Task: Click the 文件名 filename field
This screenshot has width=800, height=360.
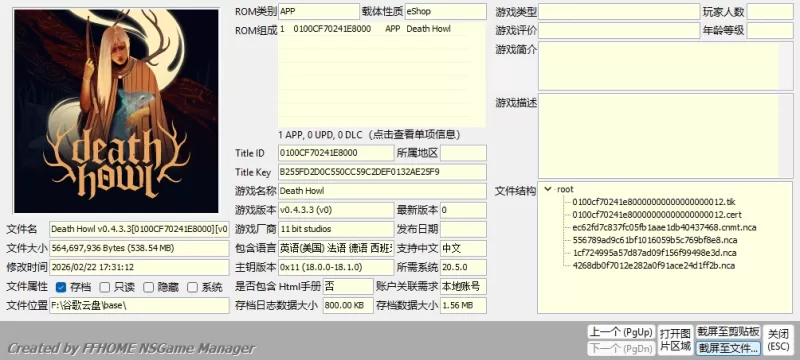Action: point(139,229)
